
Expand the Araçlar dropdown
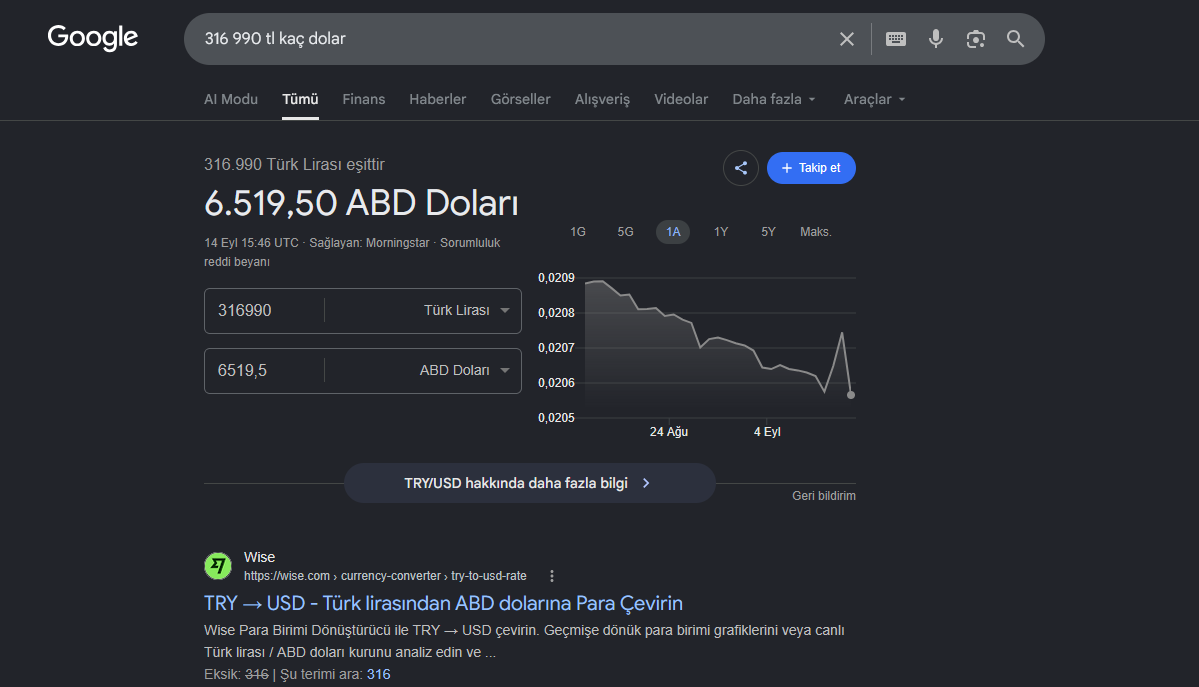point(875,99)
